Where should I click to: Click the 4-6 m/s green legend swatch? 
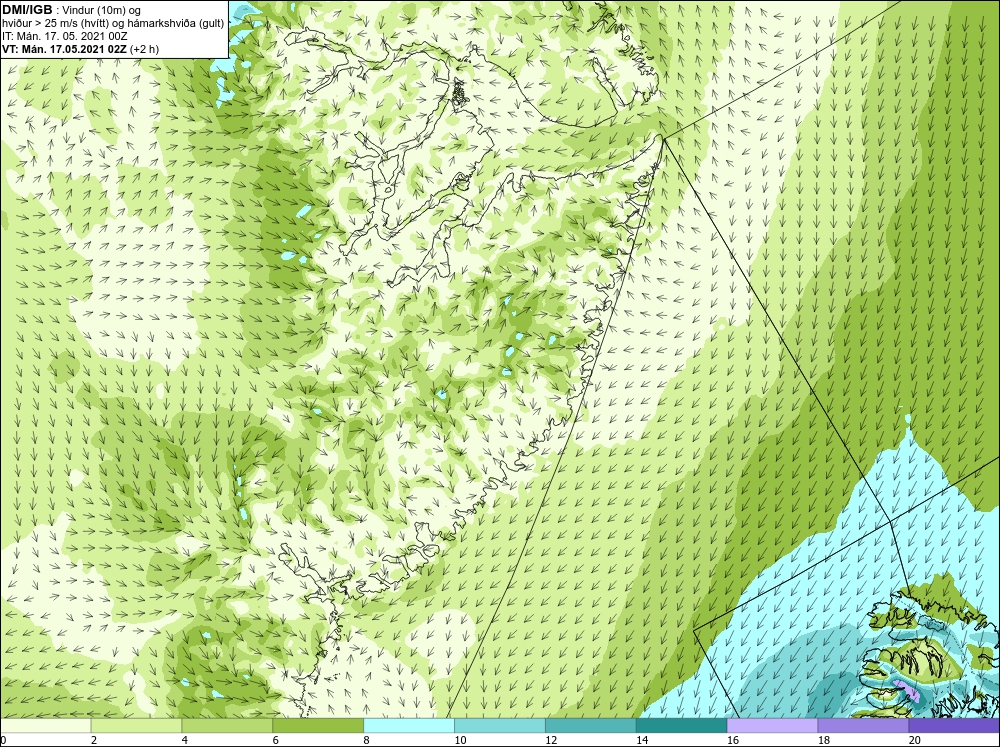point(227,725)
